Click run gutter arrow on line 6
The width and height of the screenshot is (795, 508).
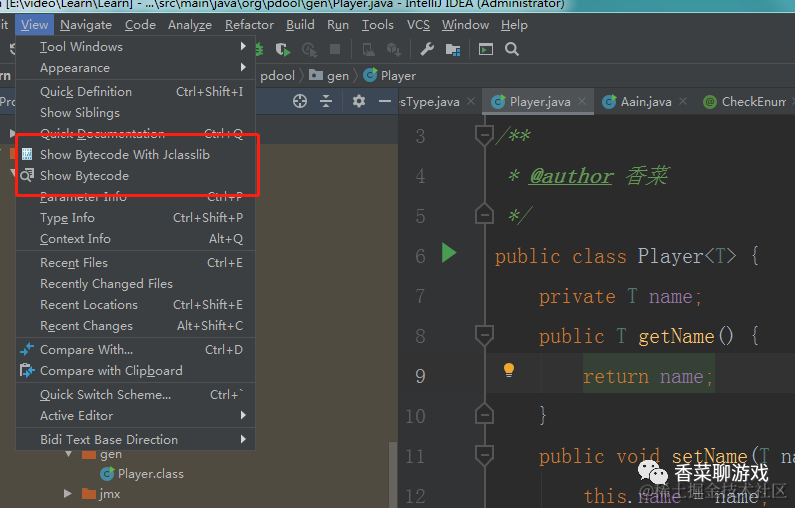(449, 252)
